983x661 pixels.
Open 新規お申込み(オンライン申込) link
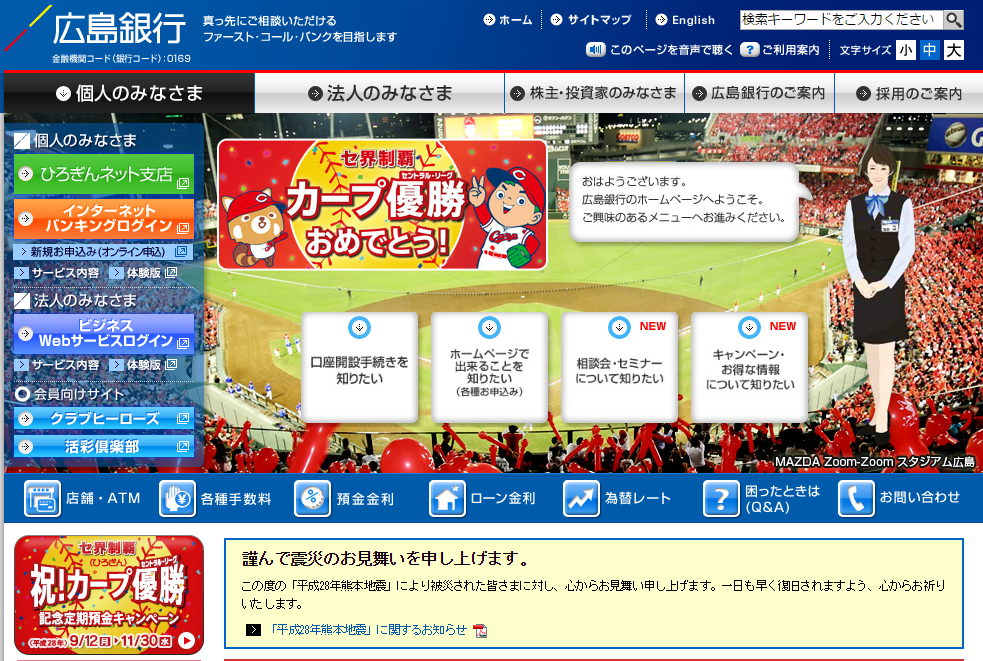click(103, 252)
